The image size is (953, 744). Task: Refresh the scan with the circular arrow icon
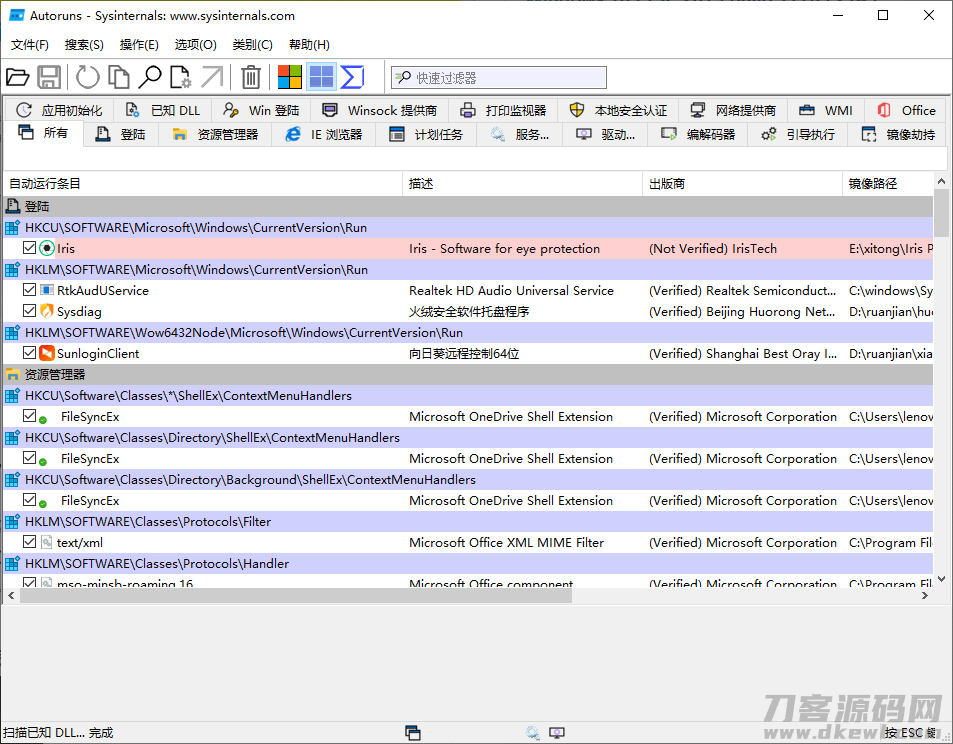tap(88, 77)
